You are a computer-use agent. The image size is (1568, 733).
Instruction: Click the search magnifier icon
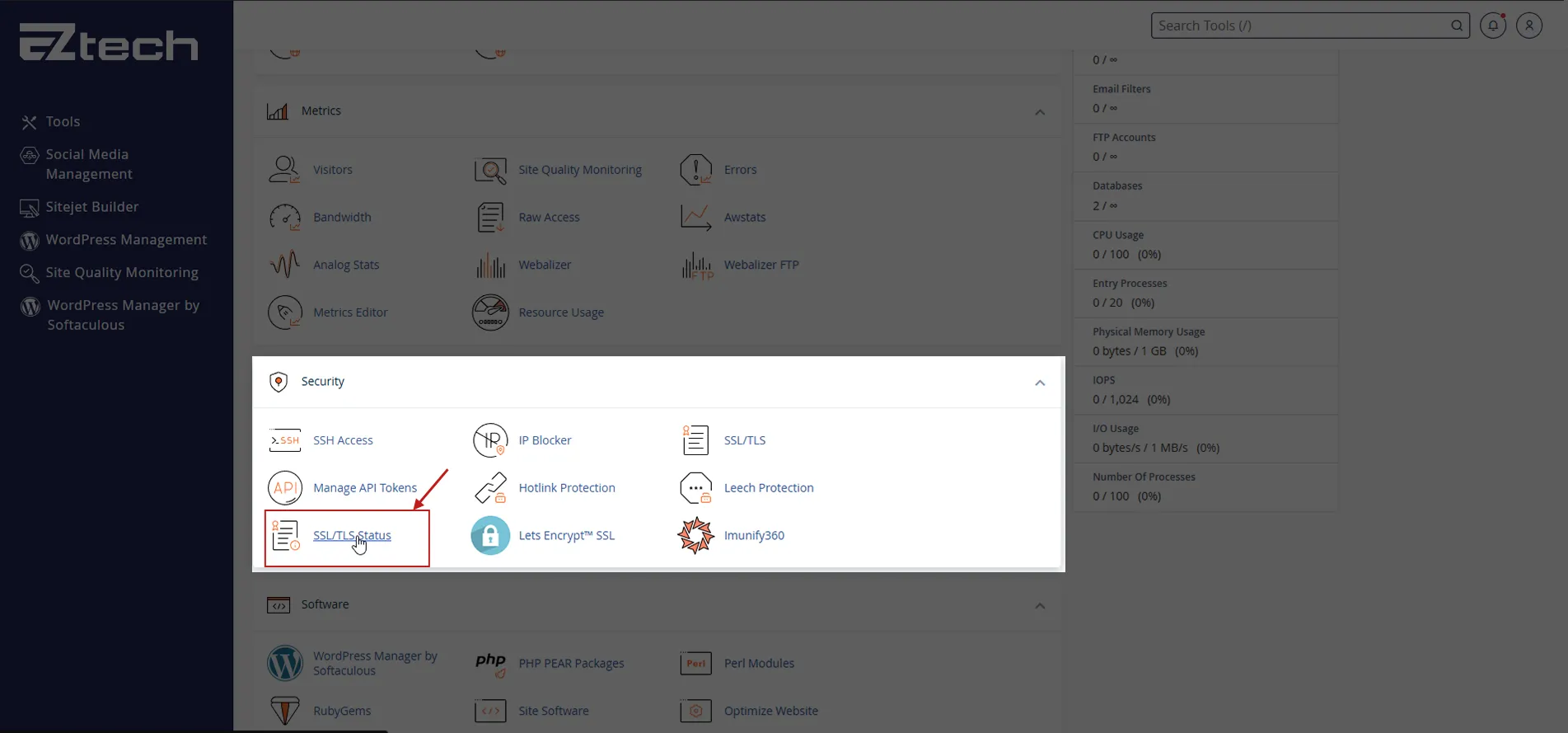click(x=1457, y=26)
